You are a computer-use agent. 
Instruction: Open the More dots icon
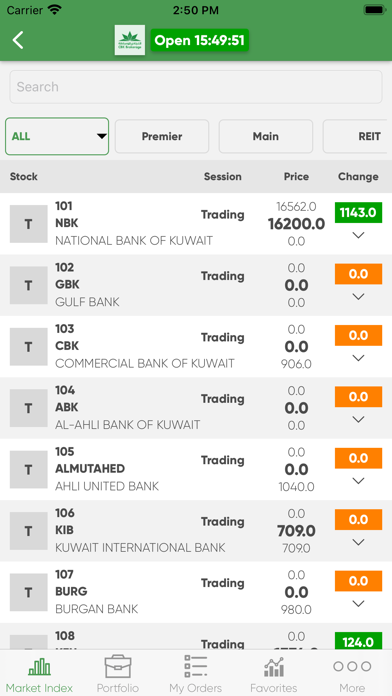352,666
